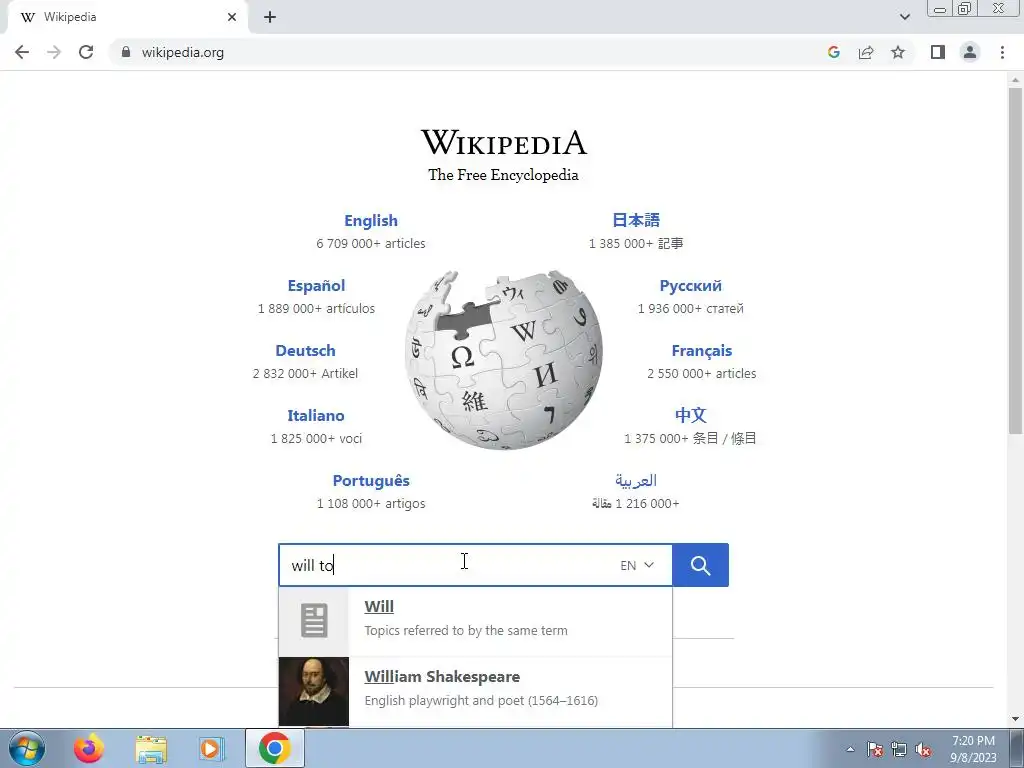This screenshot has width=1024, height=768.
Task: Open the Español Wikipedia link
Action: (x=316, y=285)
